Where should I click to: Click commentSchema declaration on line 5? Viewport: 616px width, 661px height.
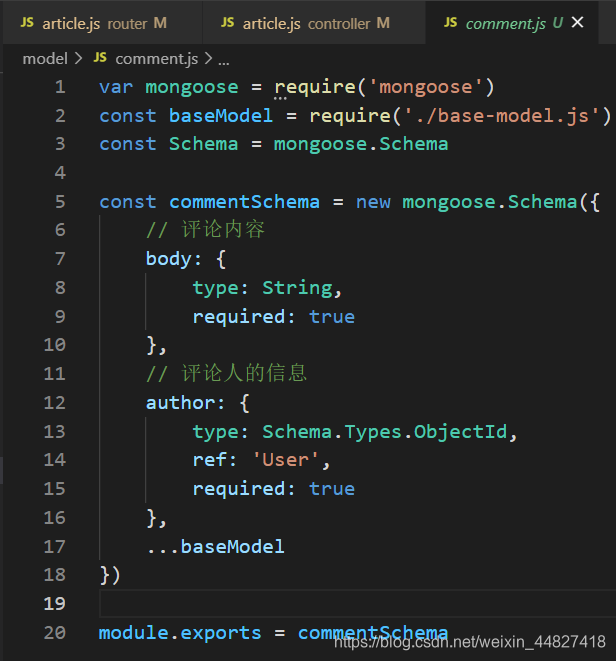(245, 202)
